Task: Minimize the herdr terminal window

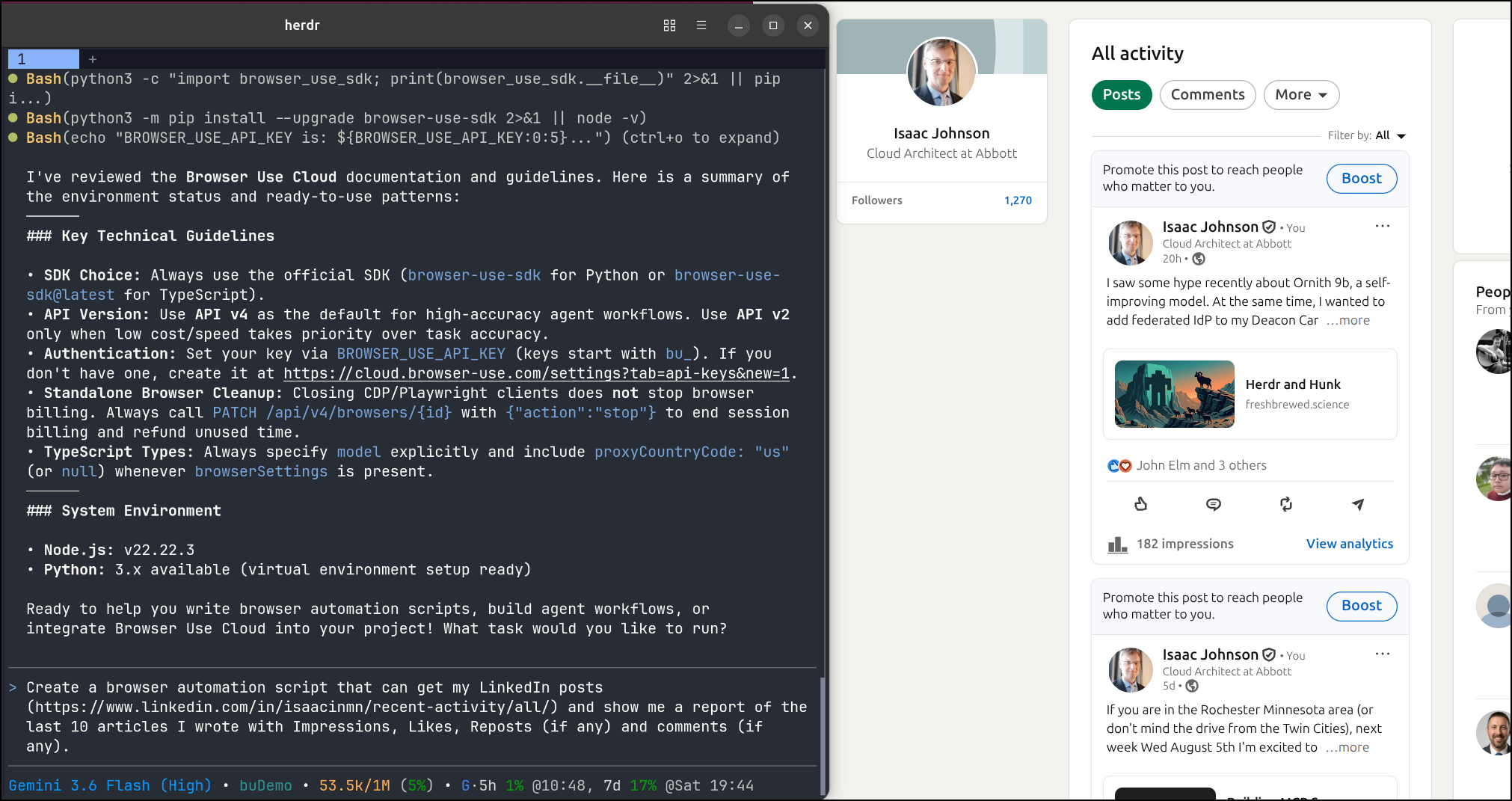Action: (x=738, y=25)
